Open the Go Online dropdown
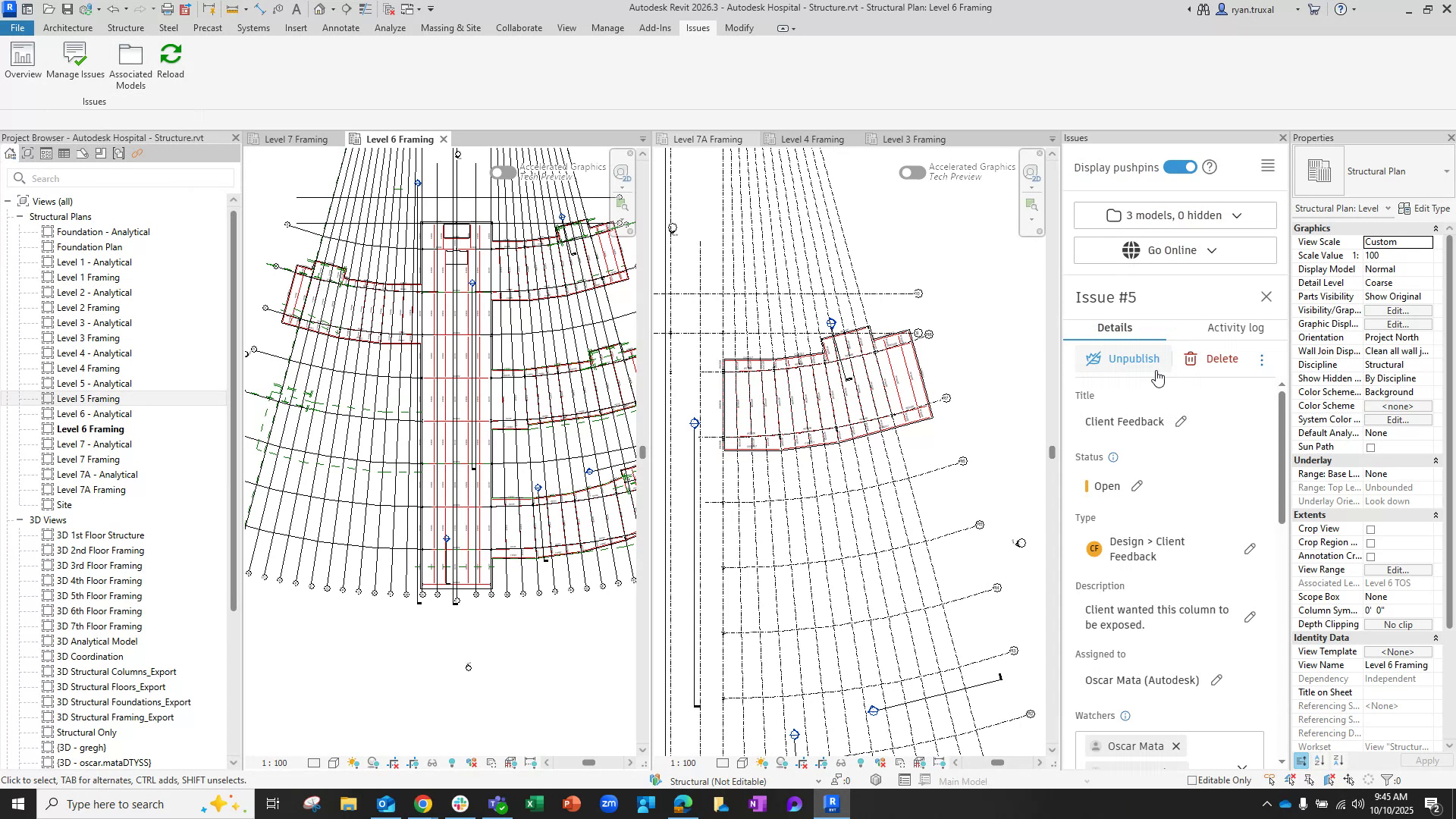 click(x=1175, y=251)
